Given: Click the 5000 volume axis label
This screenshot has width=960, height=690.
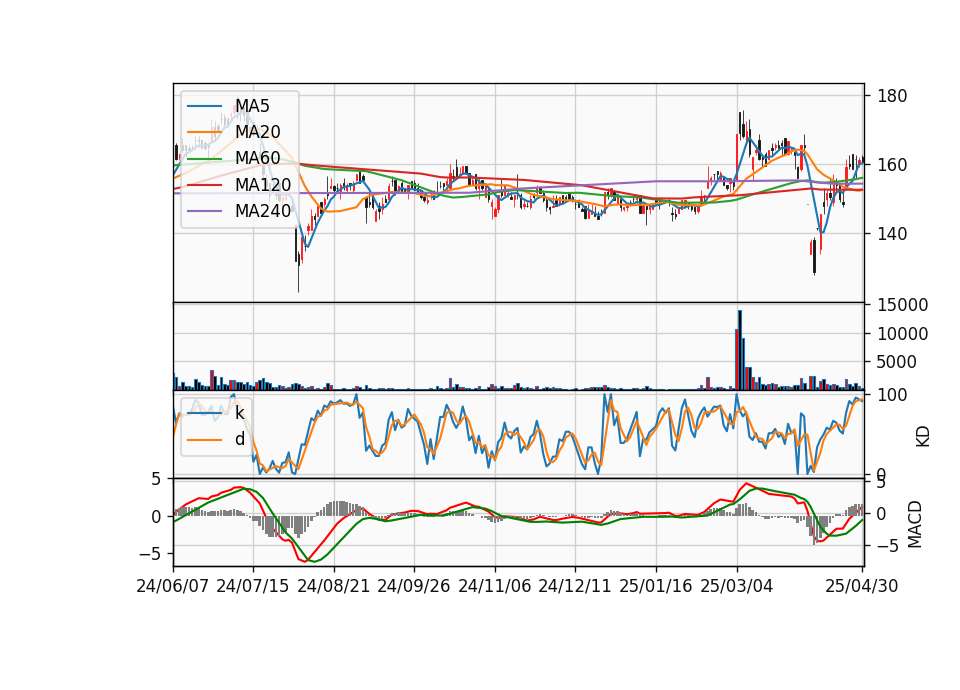Looking at the screenshot, I should tap(897, 362).
